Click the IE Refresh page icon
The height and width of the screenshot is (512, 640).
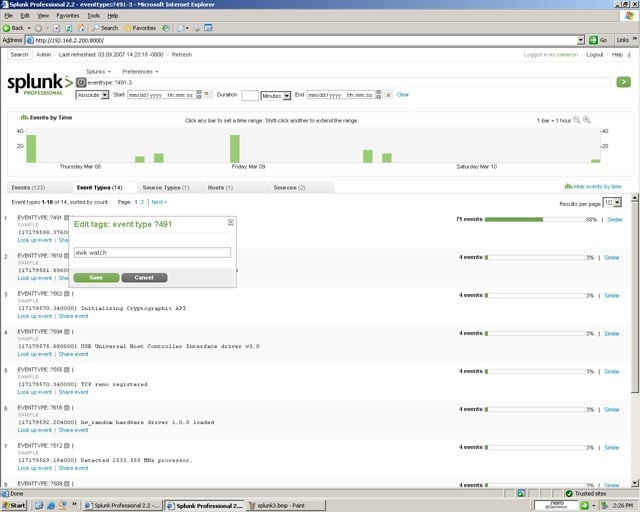coord(69,28)
